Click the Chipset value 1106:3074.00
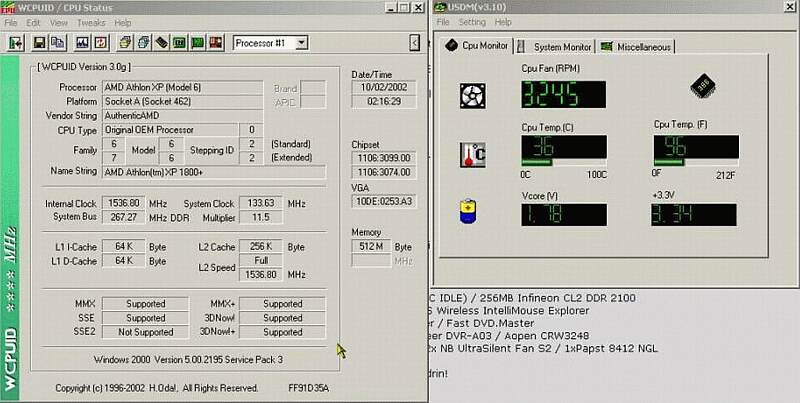 384,172
